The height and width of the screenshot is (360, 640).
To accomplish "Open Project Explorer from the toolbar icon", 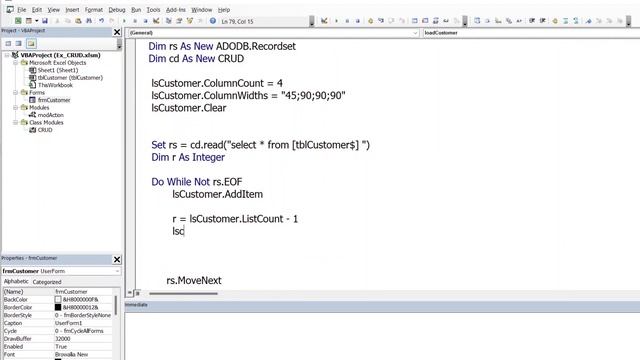I will point(168,21).
